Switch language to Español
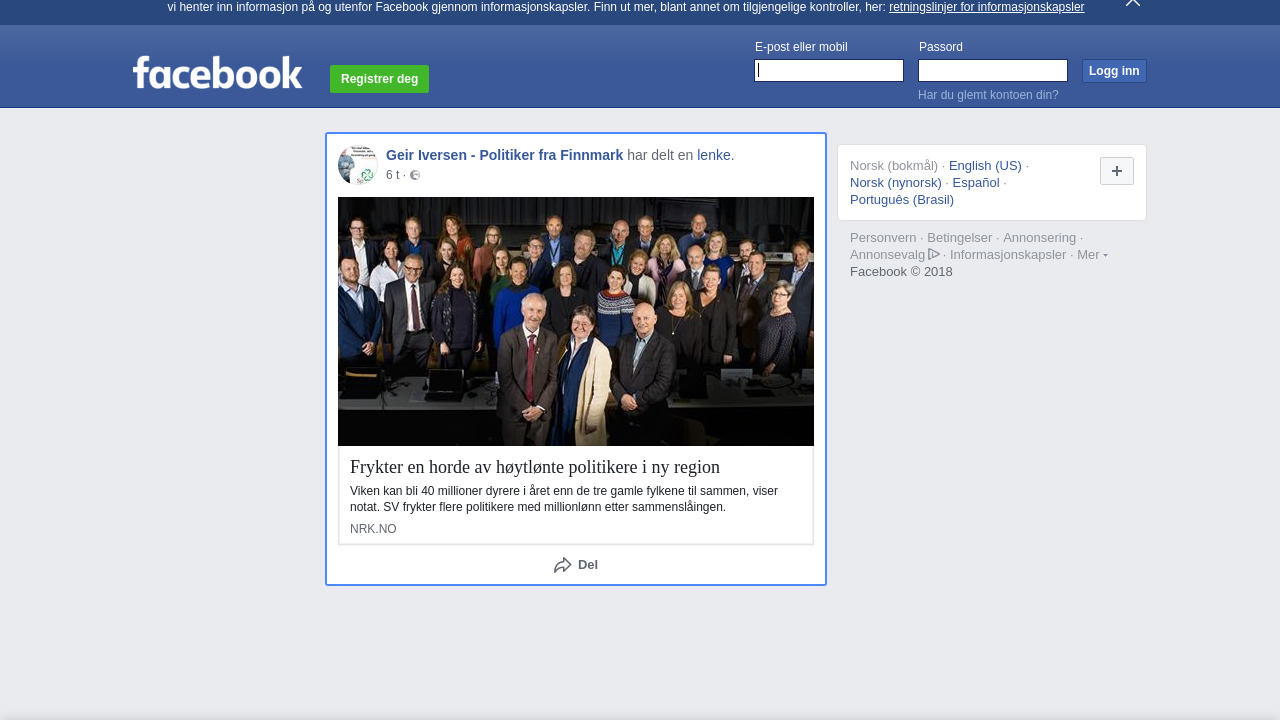1280x720 pixels. [976, 182]
